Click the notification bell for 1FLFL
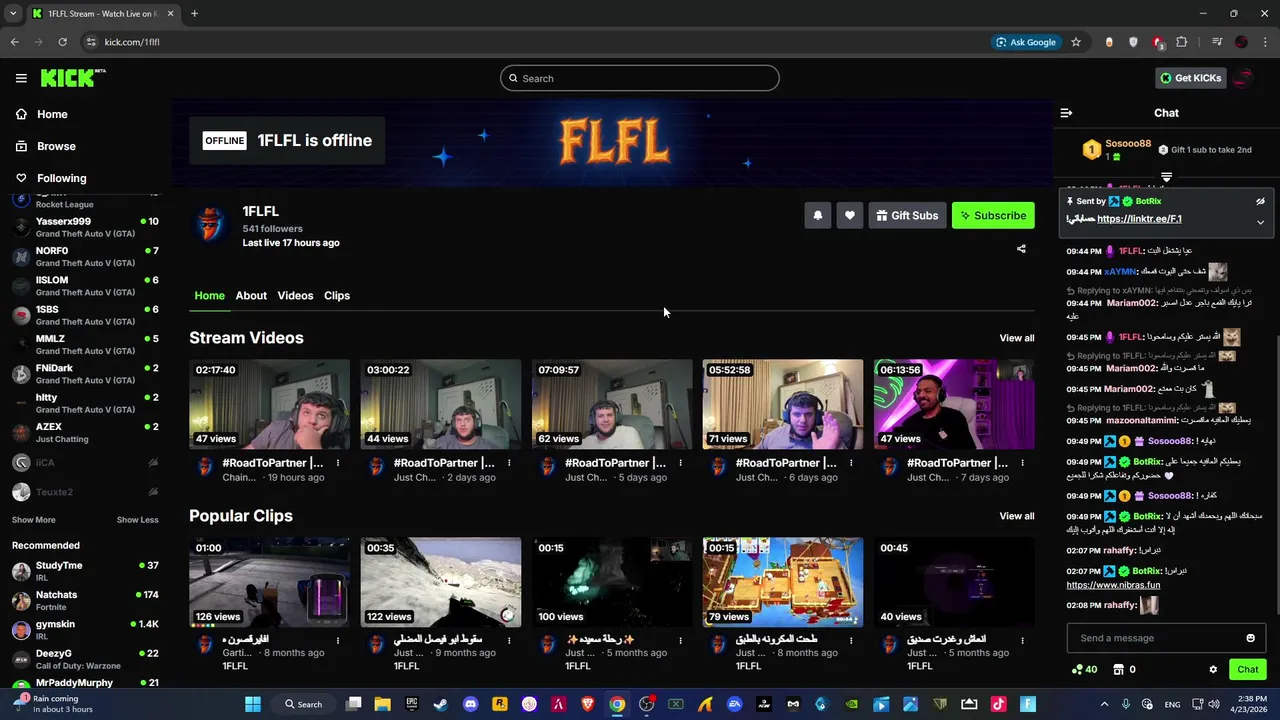Image resolution: width=1280 pixels, height=720 pixels. click(x=818, y=215)
